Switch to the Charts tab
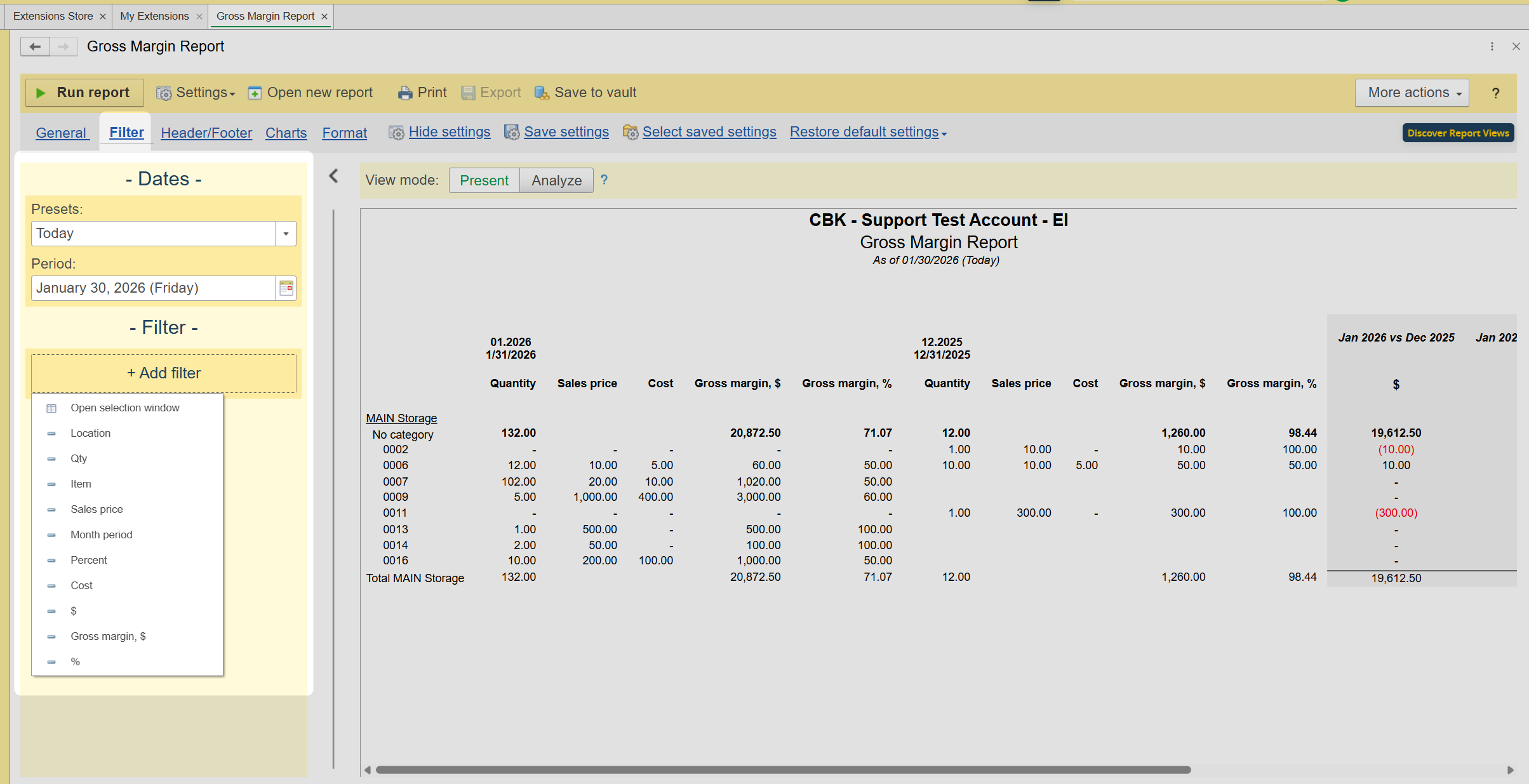The image size is (1529, 784). (286, 133)
